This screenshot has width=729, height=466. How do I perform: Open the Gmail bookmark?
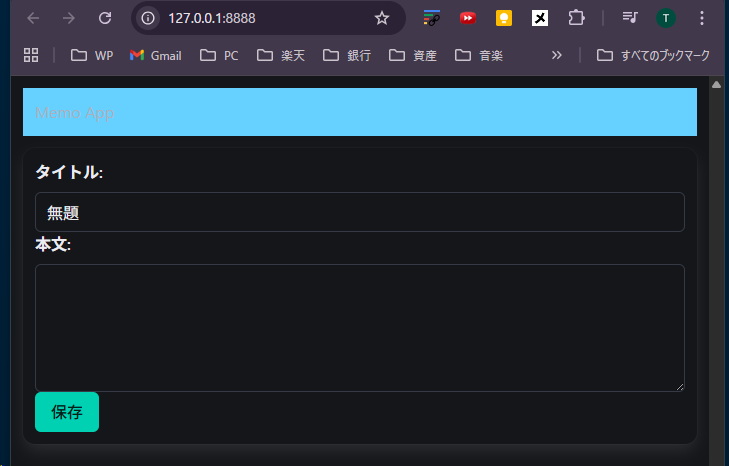(x=156, y=55)
